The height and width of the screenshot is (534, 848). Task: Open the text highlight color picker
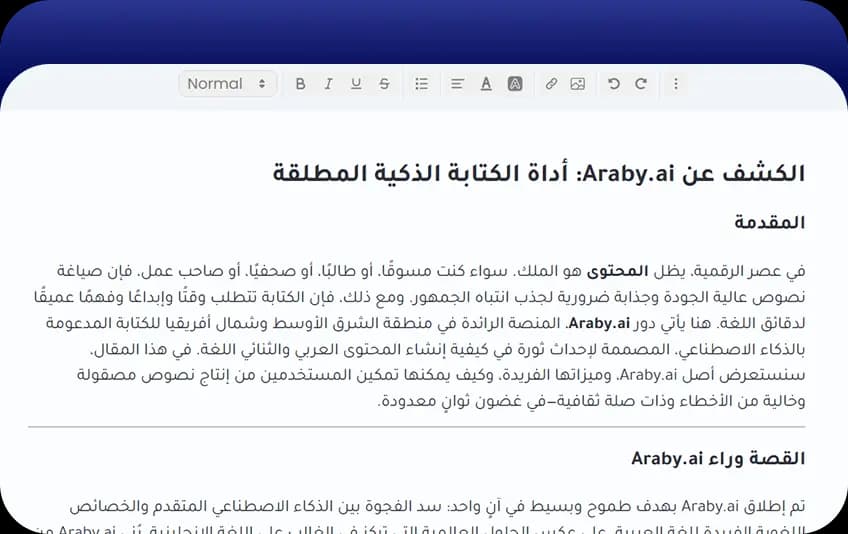(x=515, y=84)
